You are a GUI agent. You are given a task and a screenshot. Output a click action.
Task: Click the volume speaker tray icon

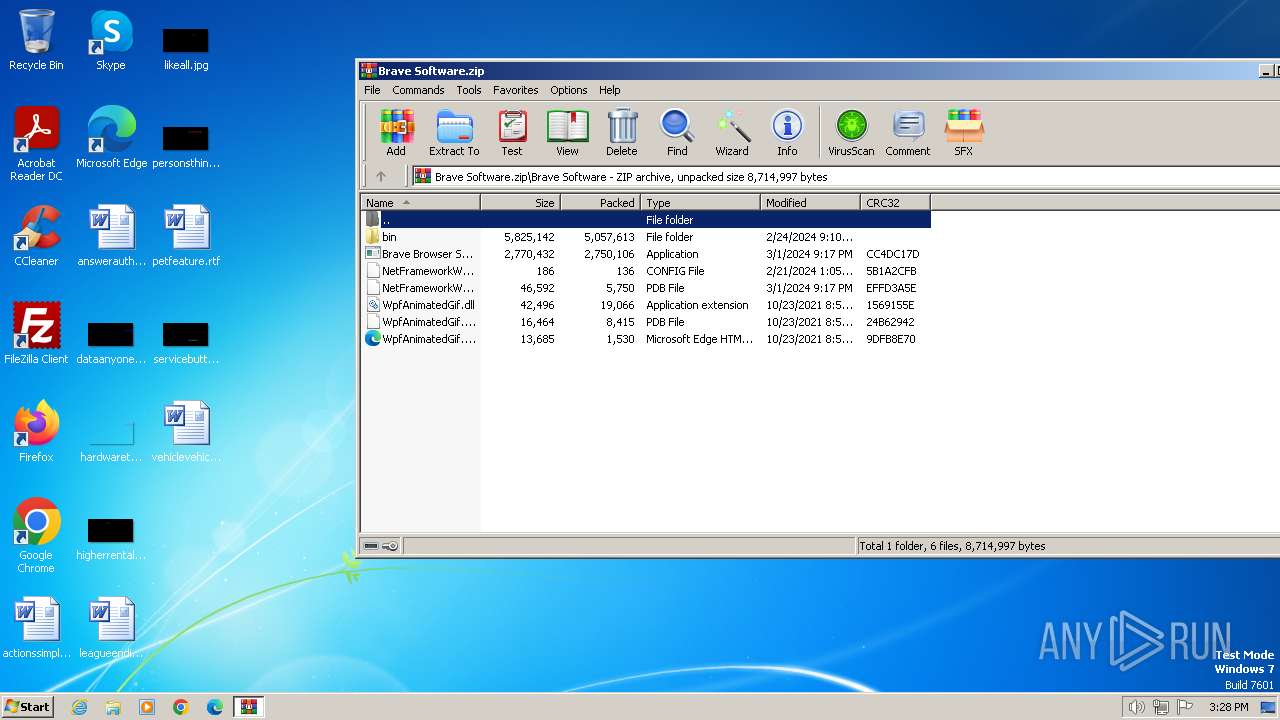(1136, 707)
